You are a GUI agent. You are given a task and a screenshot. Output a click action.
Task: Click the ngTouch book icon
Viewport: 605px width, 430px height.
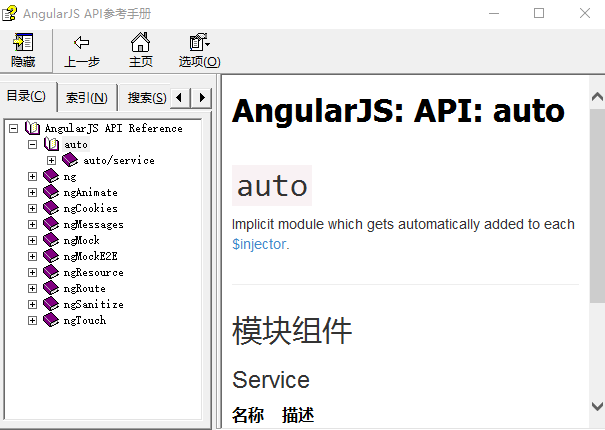(51, 320)
